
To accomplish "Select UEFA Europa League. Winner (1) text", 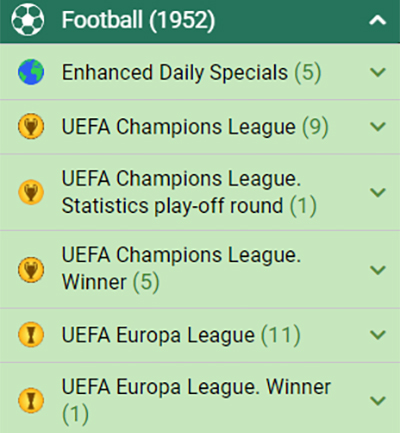I will click(196, 400).
